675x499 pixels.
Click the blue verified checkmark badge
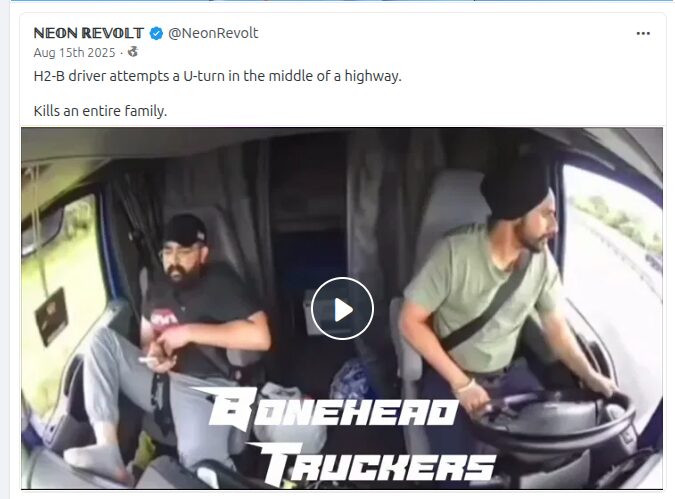(x=156, y=34)
